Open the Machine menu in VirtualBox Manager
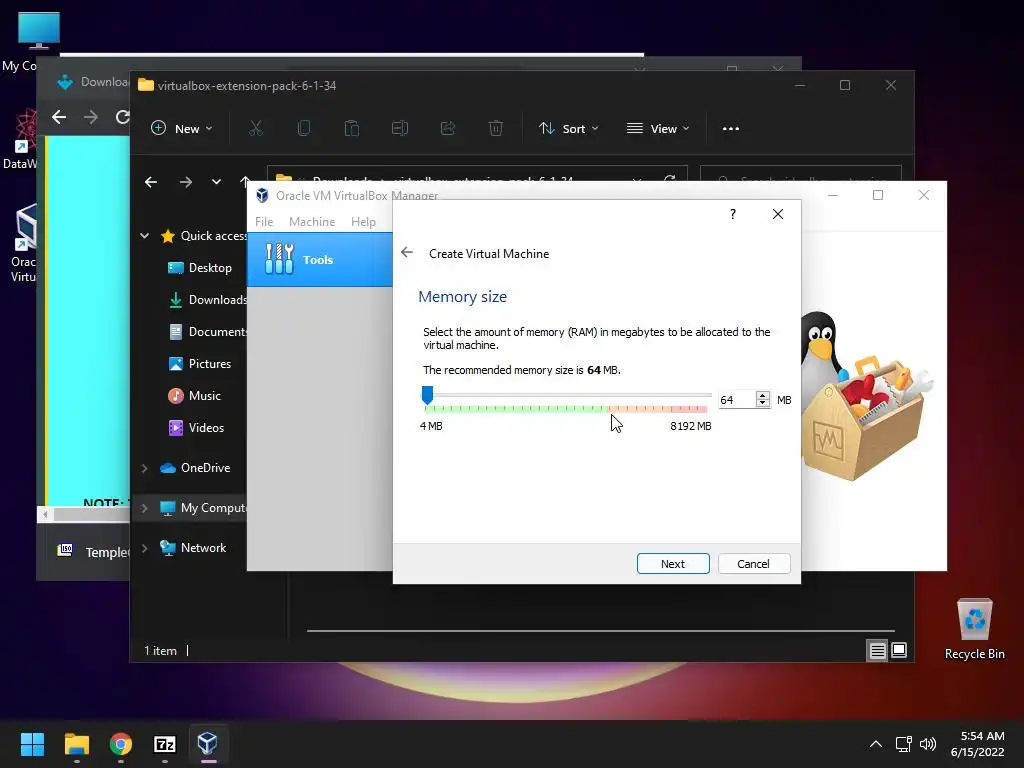Image resolution: width=1024 pixels, height=768 pixels. pos(312,221)
